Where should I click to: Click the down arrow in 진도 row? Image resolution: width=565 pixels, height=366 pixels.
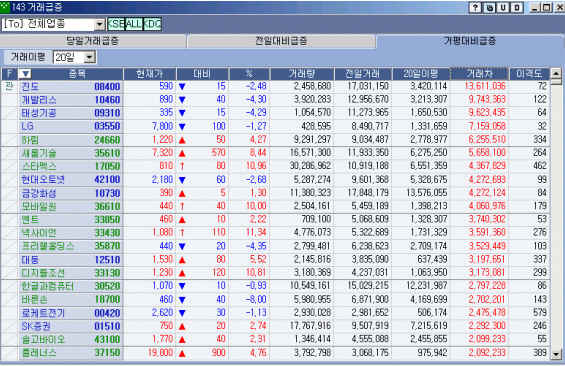coord(182,87)
